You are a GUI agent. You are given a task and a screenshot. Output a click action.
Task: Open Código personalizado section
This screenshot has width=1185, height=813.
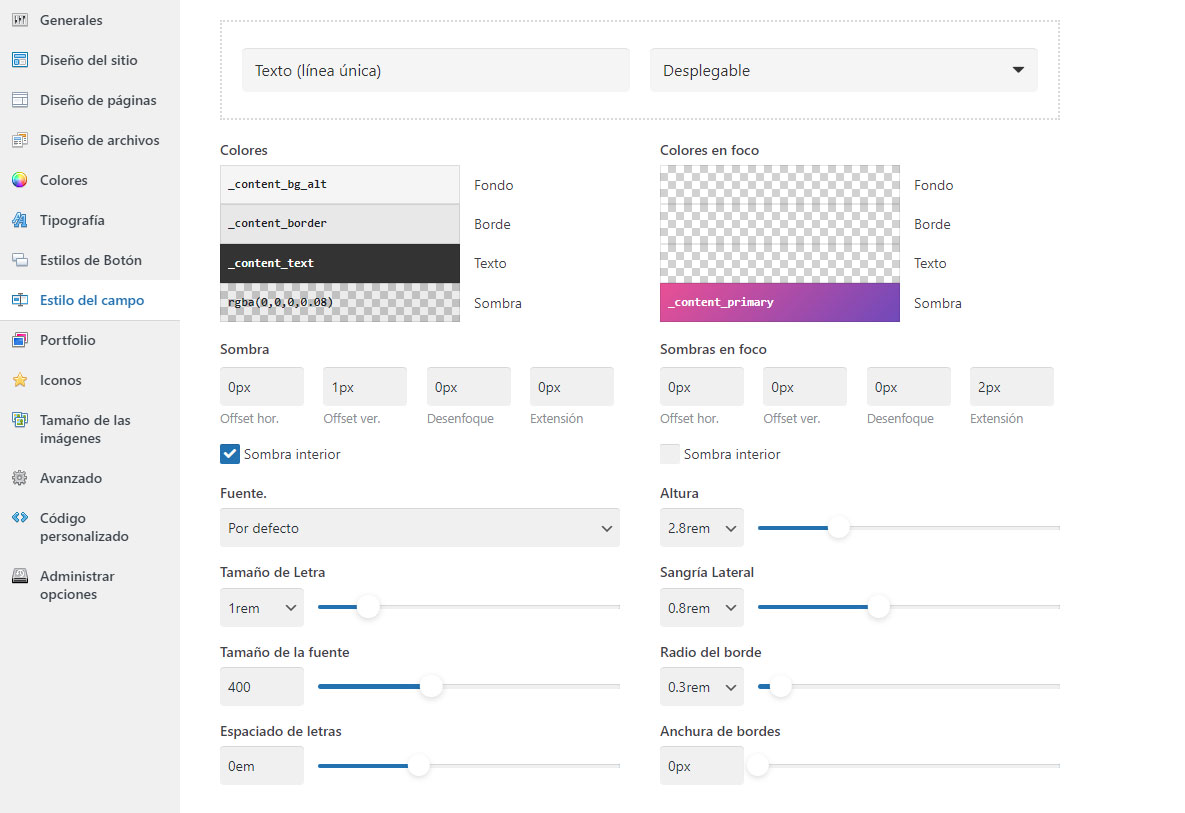tap(90, 527)
